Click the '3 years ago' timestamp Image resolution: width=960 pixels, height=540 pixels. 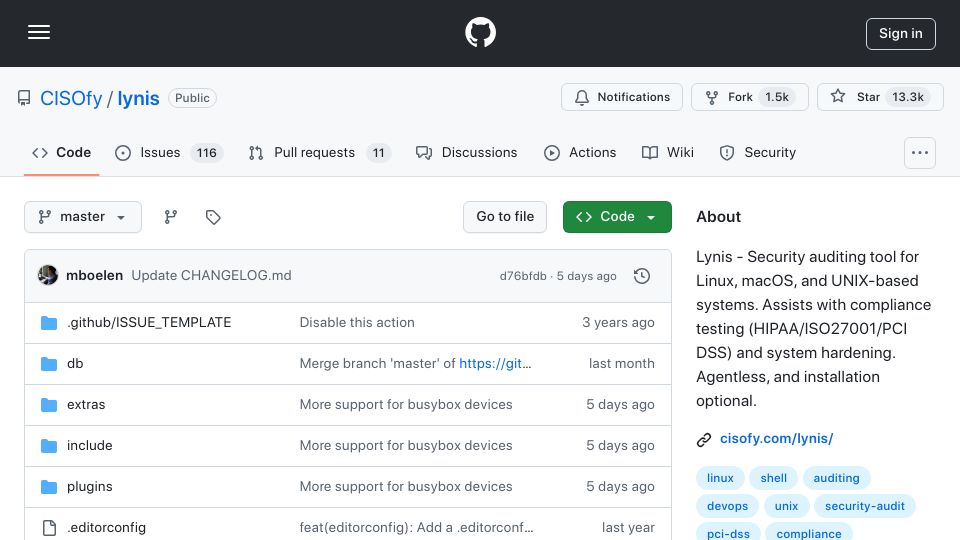point(618,323)
